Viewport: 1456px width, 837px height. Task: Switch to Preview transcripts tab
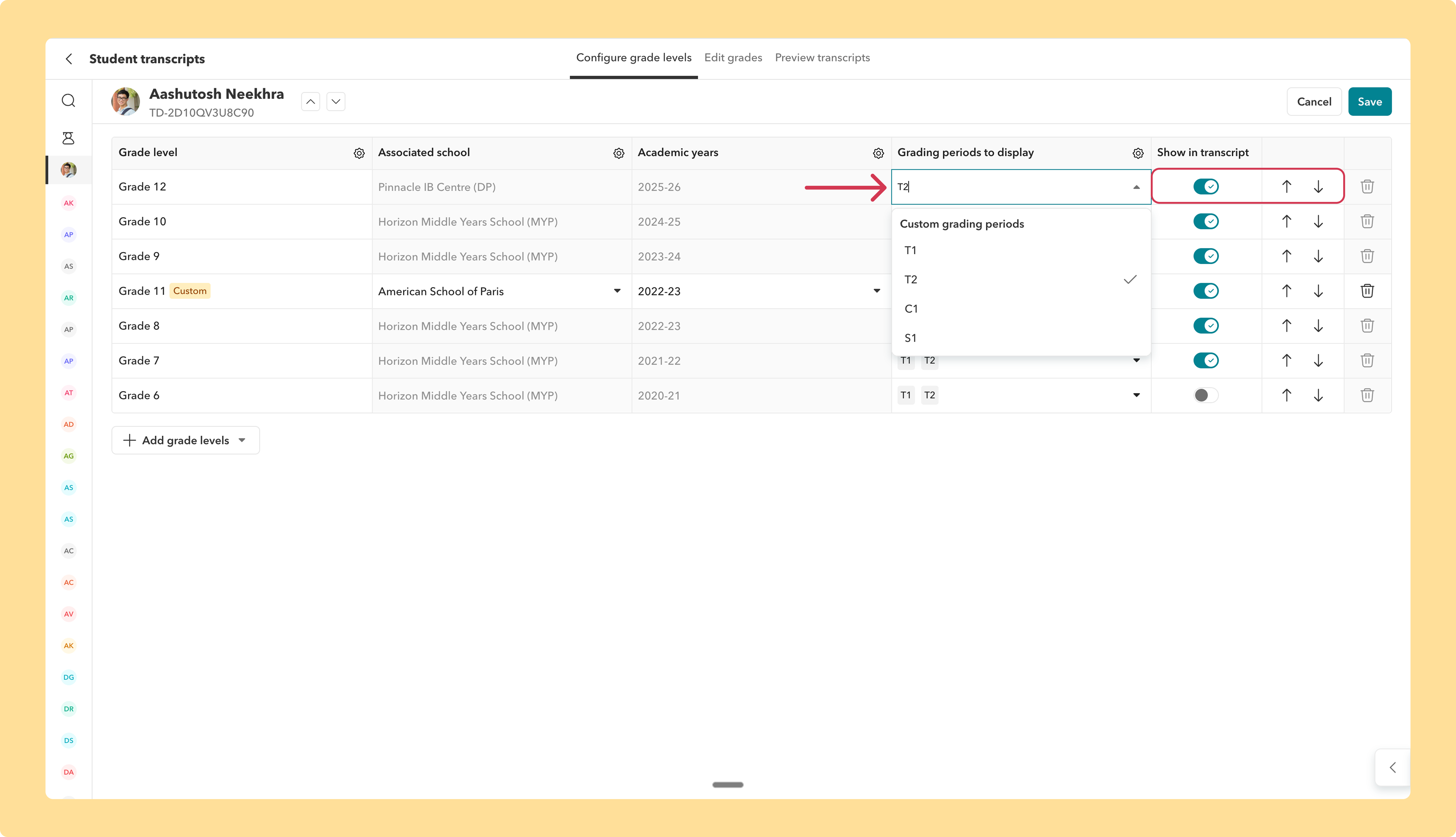pyautogui.click(x=822, y=58)
